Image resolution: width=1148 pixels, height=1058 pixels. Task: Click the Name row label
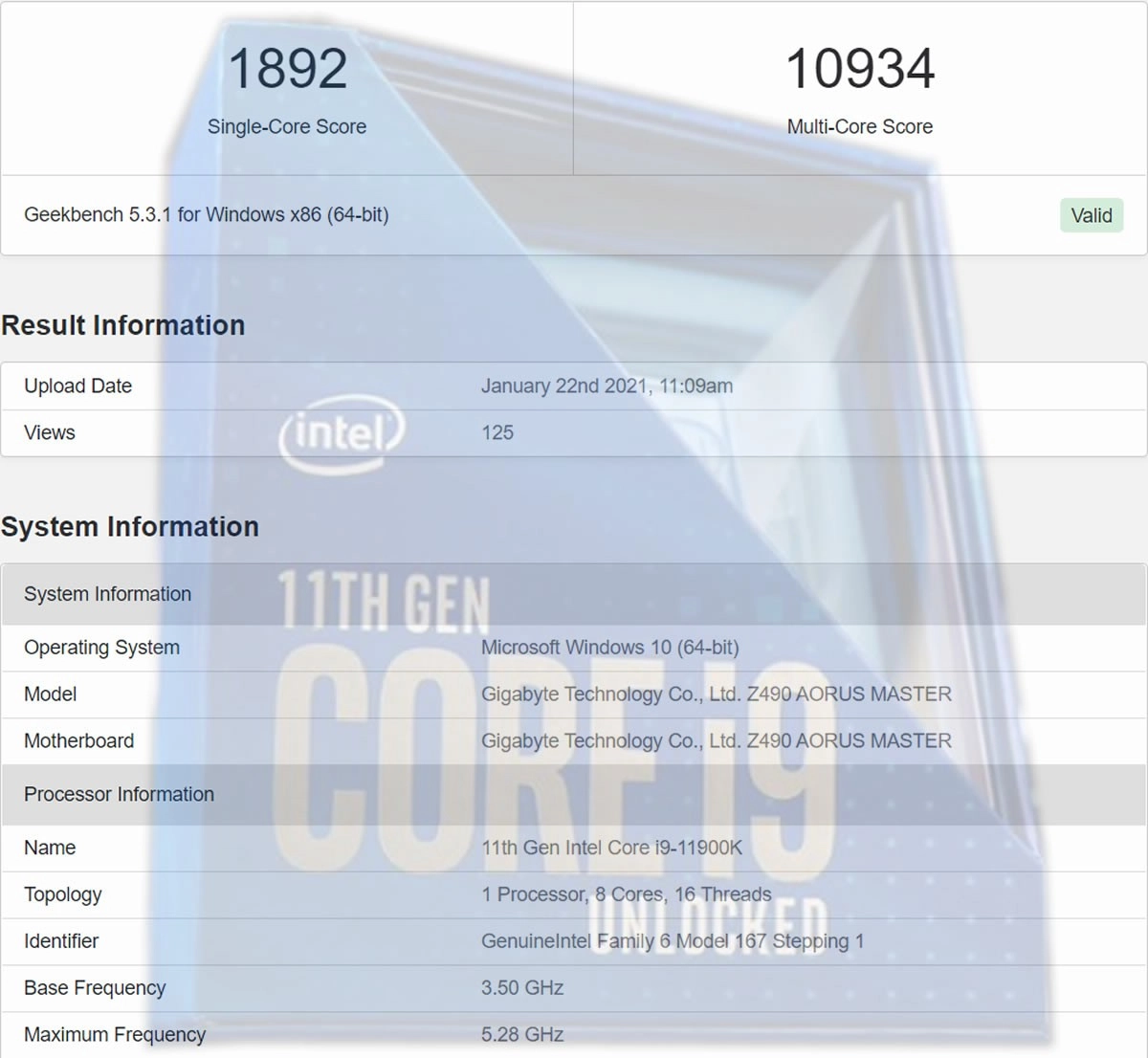(50, 848)
